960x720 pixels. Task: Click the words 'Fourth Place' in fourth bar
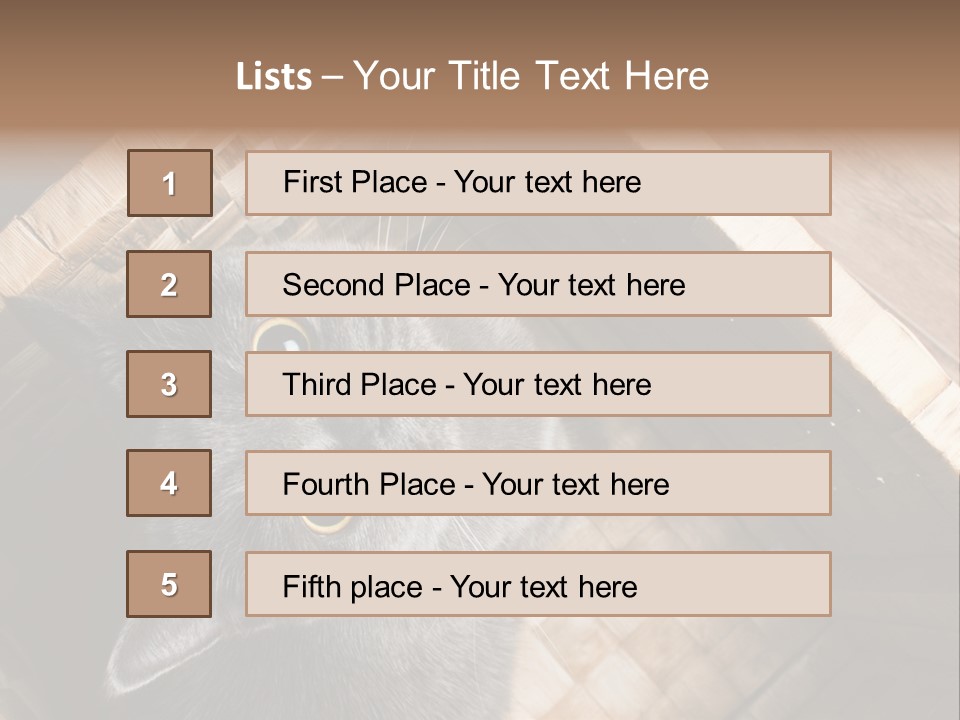(369, 484)
